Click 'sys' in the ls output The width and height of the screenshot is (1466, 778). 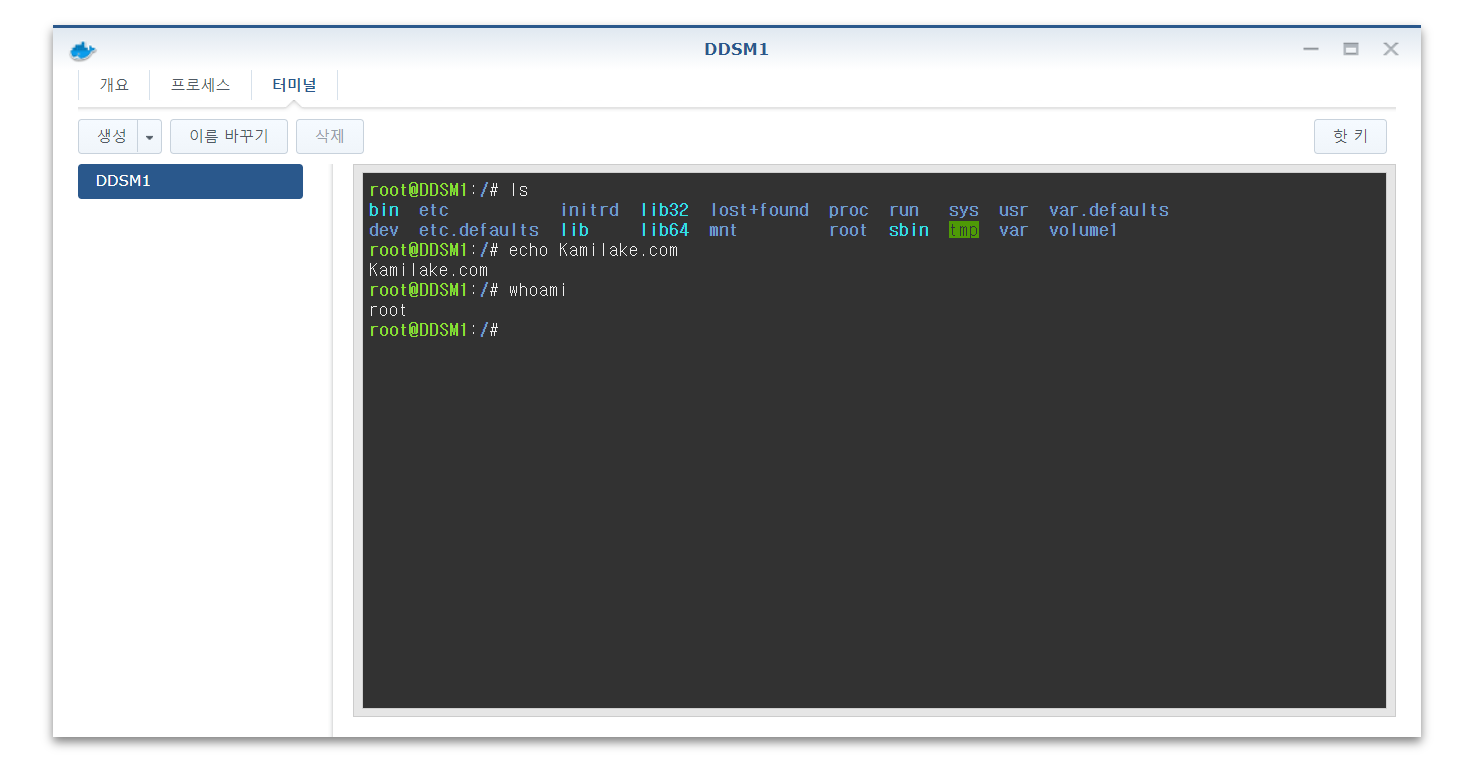(x=964, y=210)
